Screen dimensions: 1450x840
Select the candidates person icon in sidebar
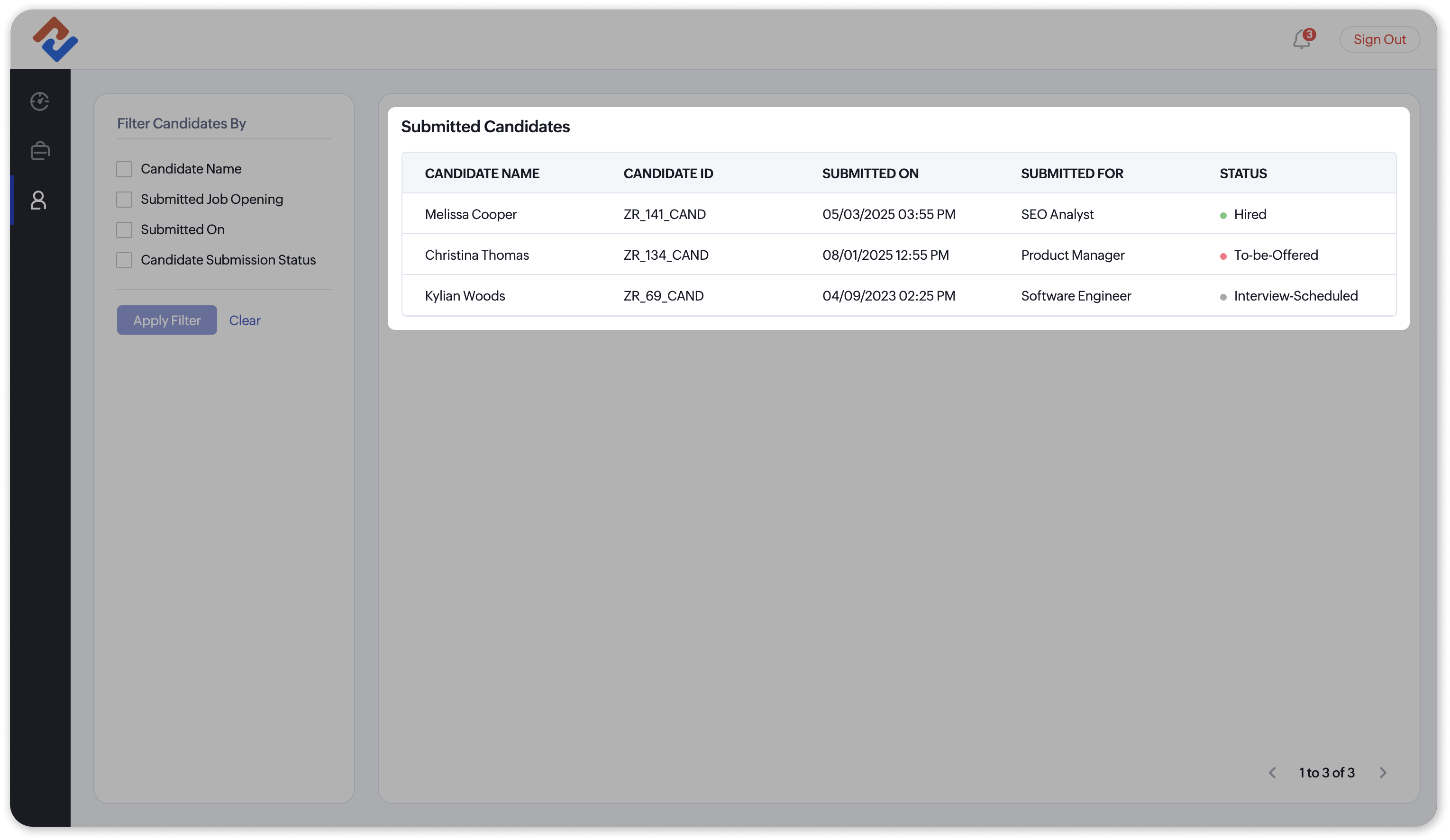click(38, 200)
